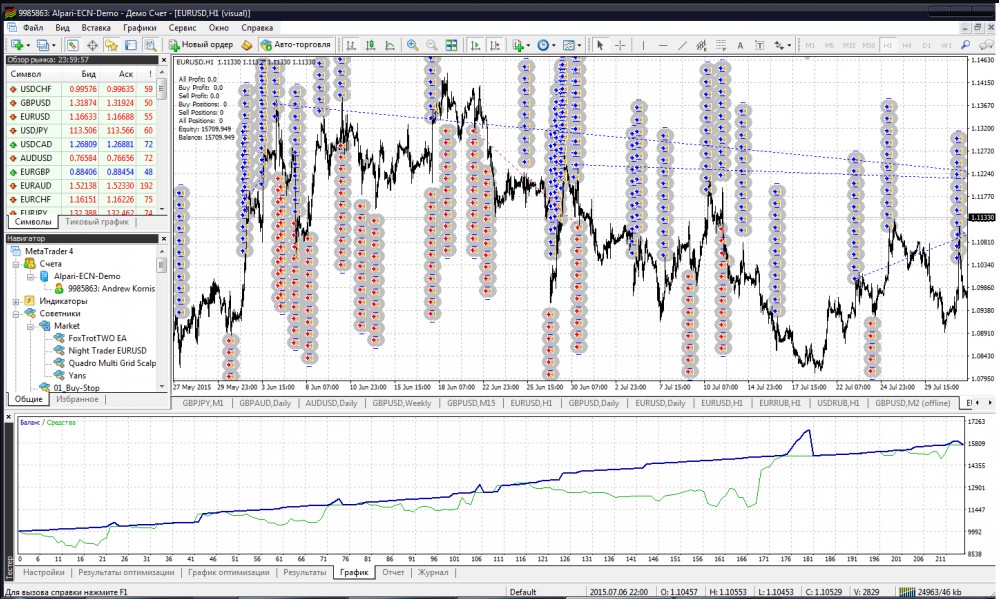Select the text label 'A' tool

pos(739,45)
